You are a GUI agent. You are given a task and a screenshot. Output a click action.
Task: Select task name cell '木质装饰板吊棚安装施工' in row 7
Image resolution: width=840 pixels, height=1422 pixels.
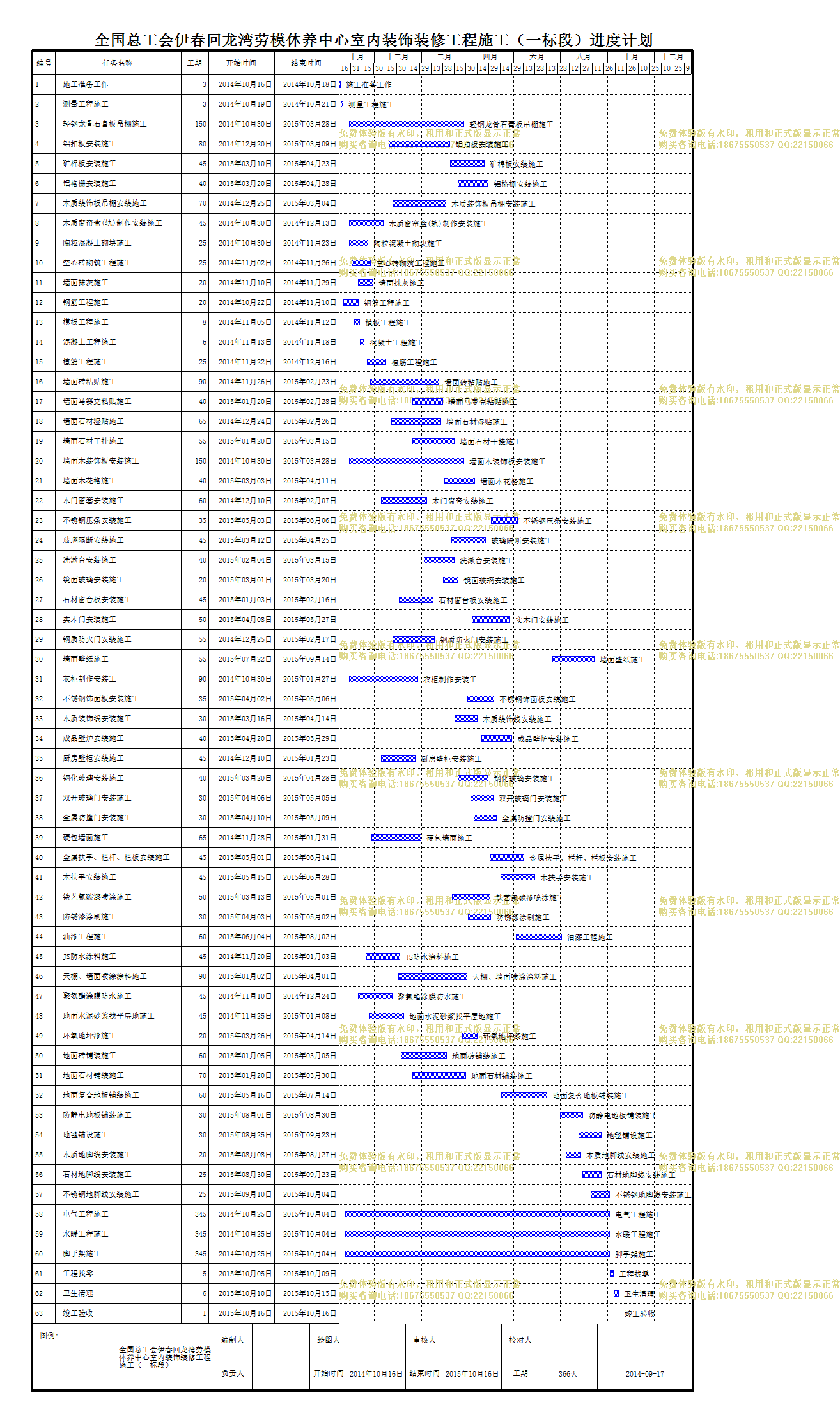pyautogui.click(x=118, y=203)
